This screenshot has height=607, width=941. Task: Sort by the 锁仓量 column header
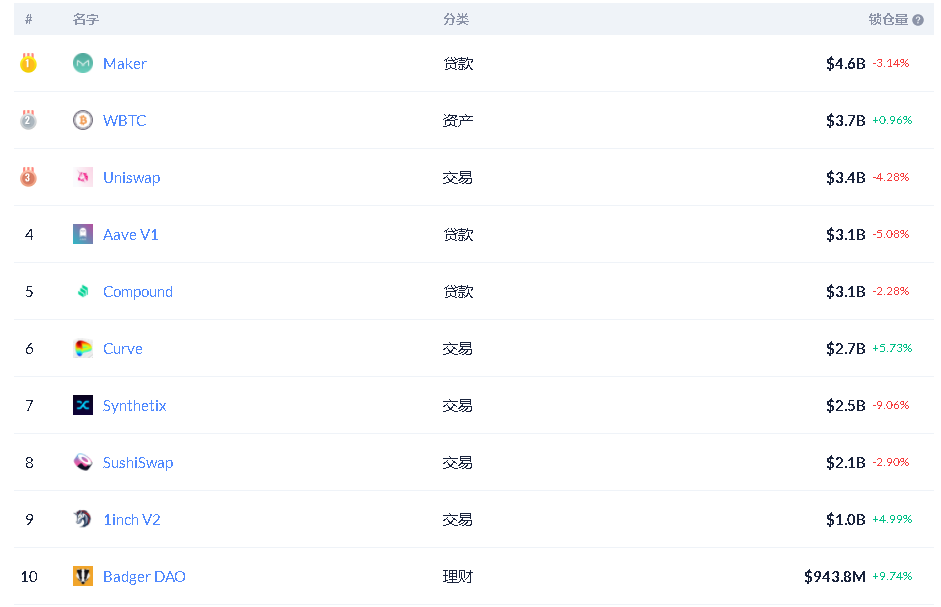coord(888,20)
